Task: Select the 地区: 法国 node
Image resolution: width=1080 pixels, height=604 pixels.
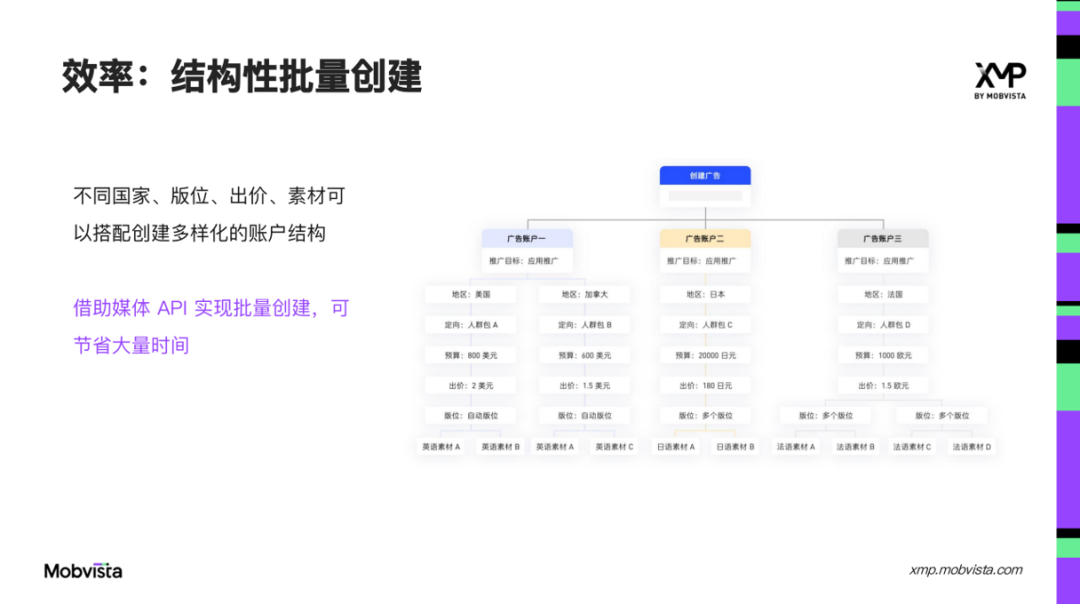Action: (x=884, y=293)
